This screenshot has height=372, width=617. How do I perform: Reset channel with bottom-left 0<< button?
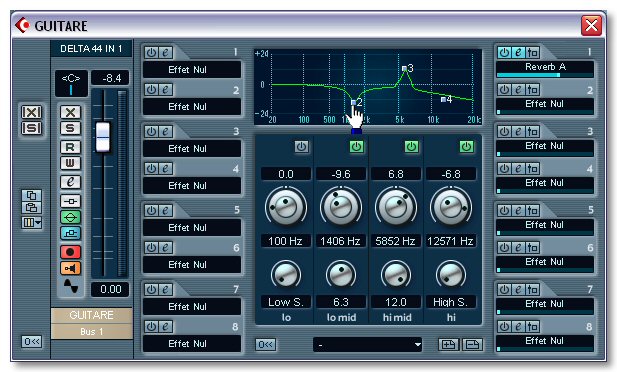point(31,342)
